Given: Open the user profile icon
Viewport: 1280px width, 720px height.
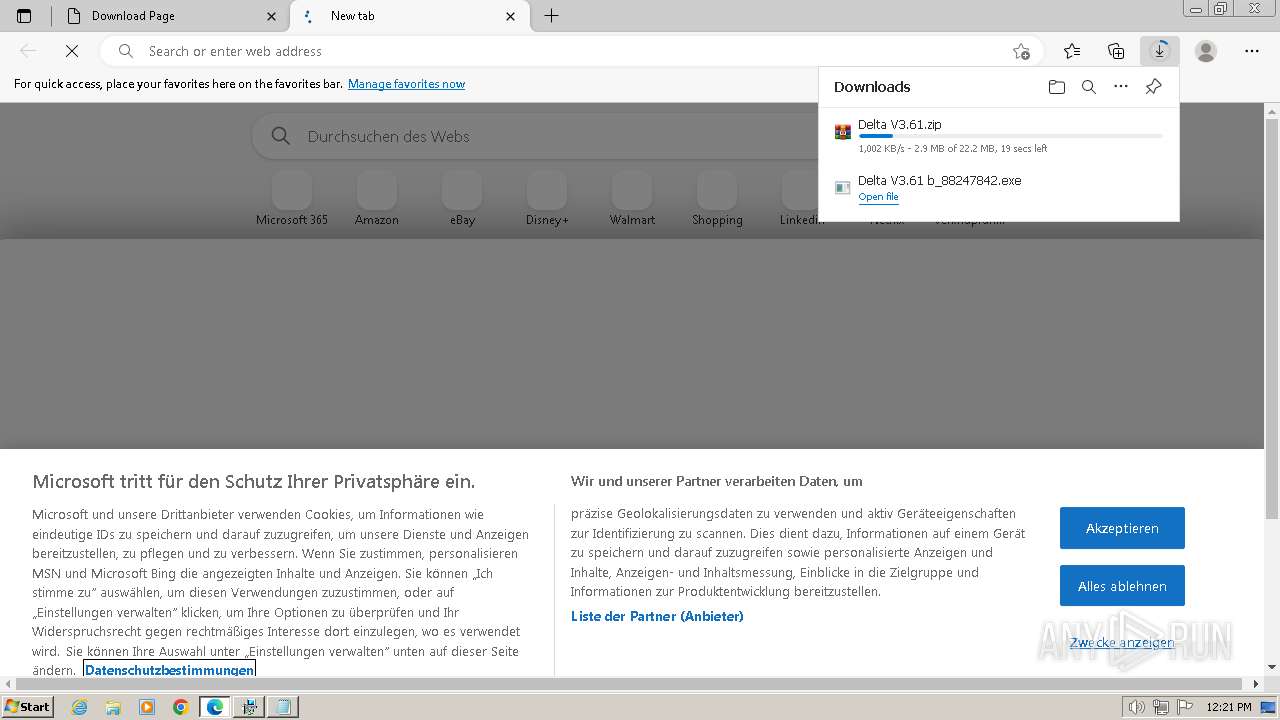Looking at the screenshot, I should pyautogui.click(x=1206, y=51).
